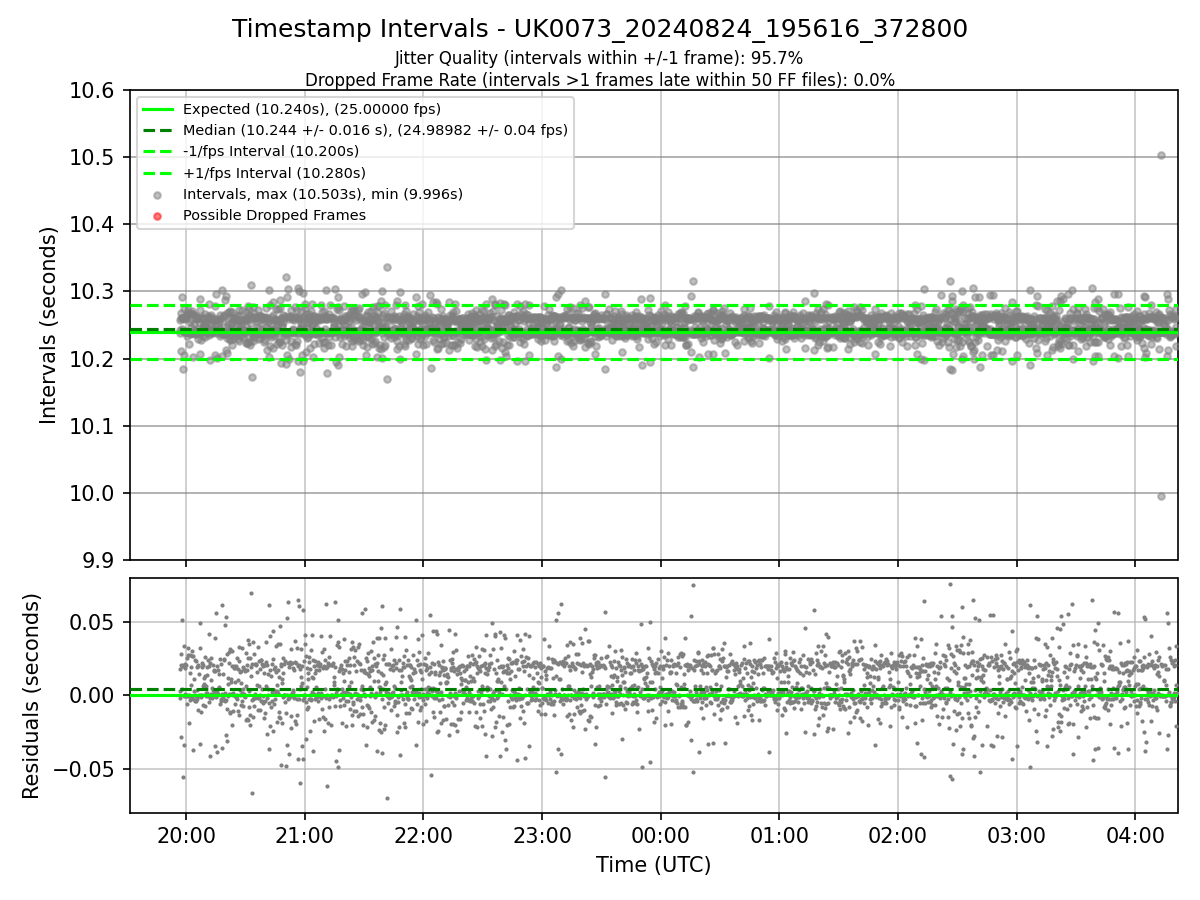The image size is (1200, 900).
Task: Select the Jitter Quality 95.7% subtitle text
Action: [x=599, y=59]
